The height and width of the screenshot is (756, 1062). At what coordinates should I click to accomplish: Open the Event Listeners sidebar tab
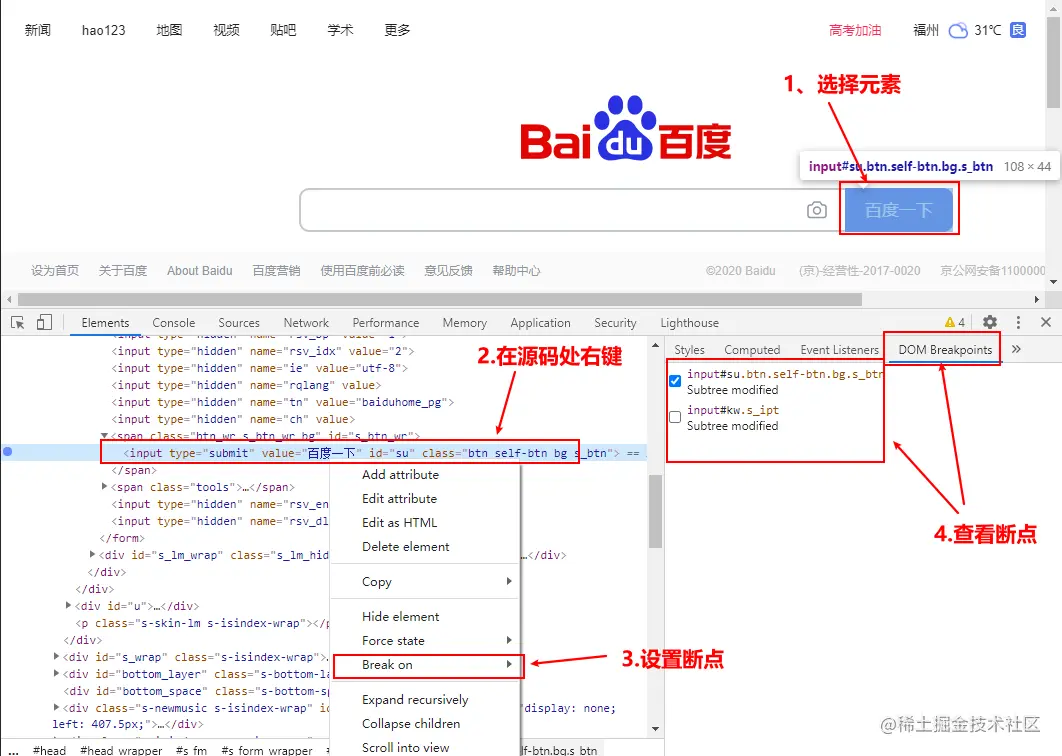pos(839,350)
